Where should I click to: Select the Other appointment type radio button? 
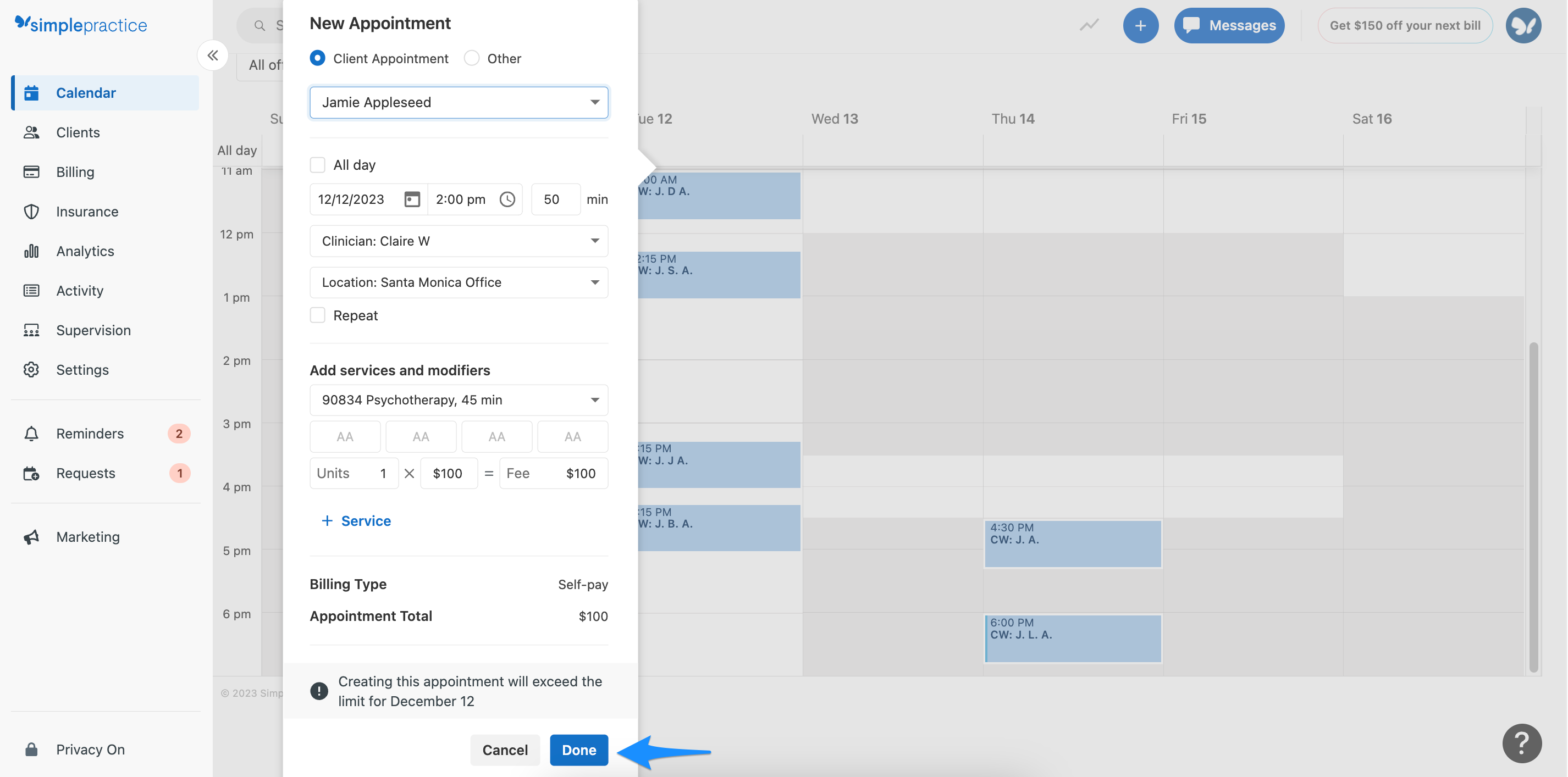[x=471, y=58]
